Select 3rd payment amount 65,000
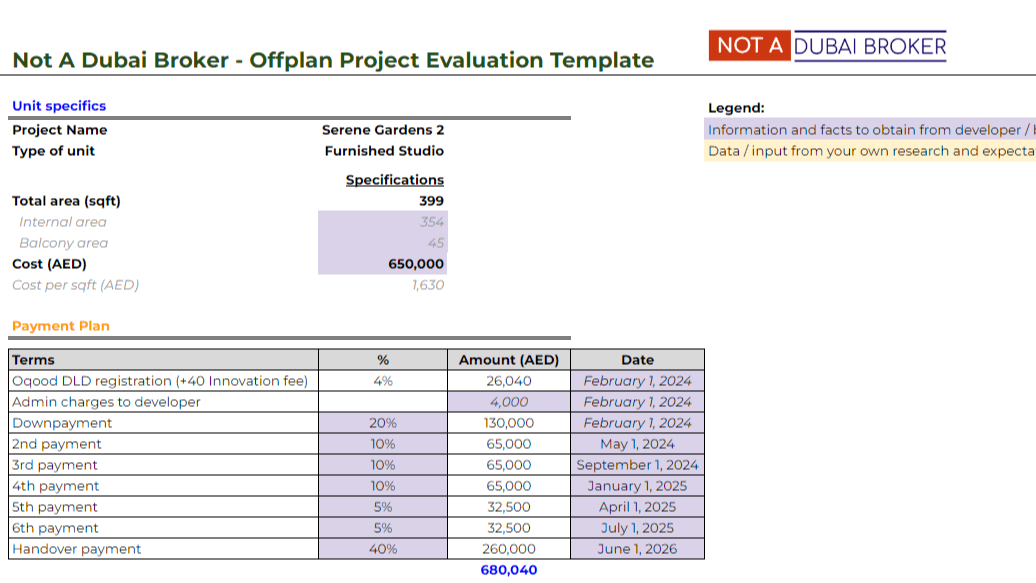This screenshot has height=583, width=1036. pos(509,465)
